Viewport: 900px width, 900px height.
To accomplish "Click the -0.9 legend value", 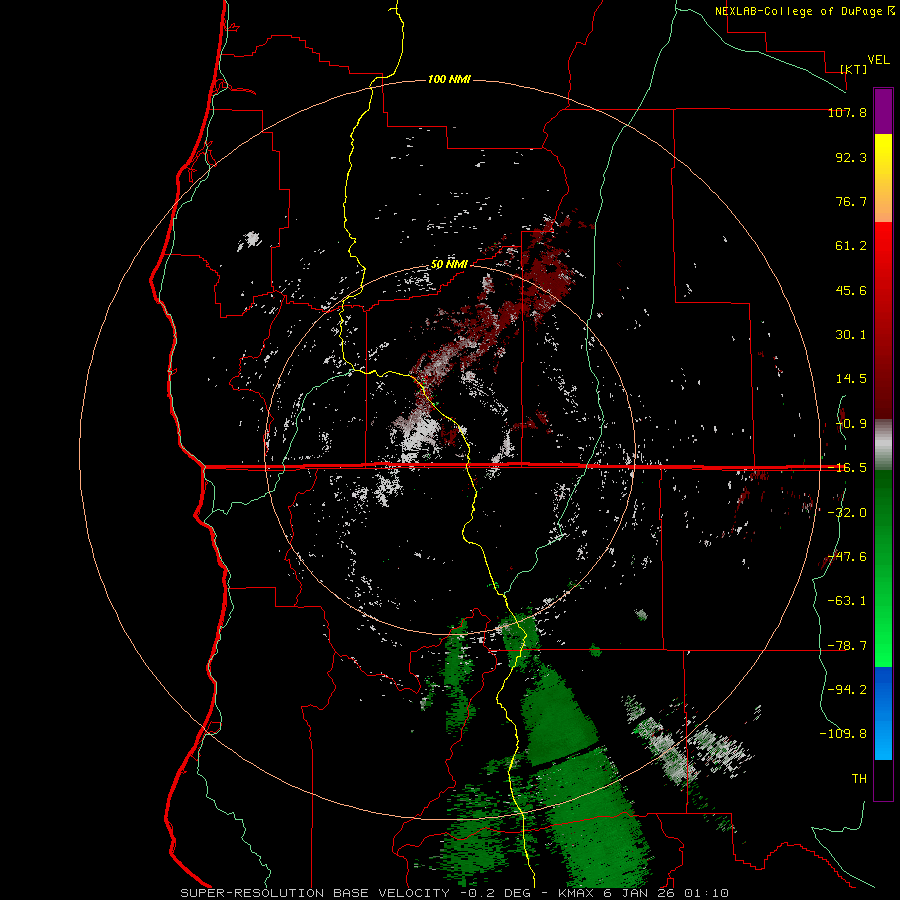I will pyautogui.click(x=851, y=424).
